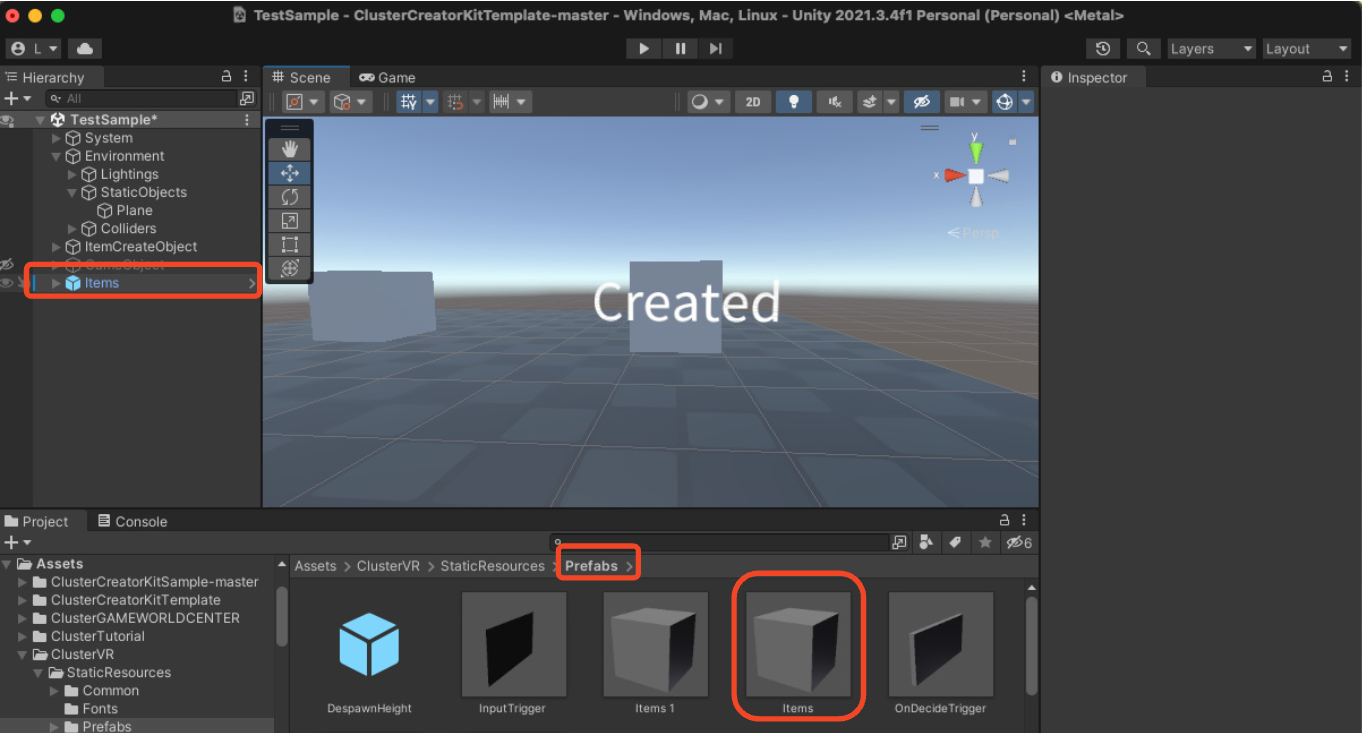
Task: Select the Hand view tool
Action: pyautogui.click(x=289, y=148)
